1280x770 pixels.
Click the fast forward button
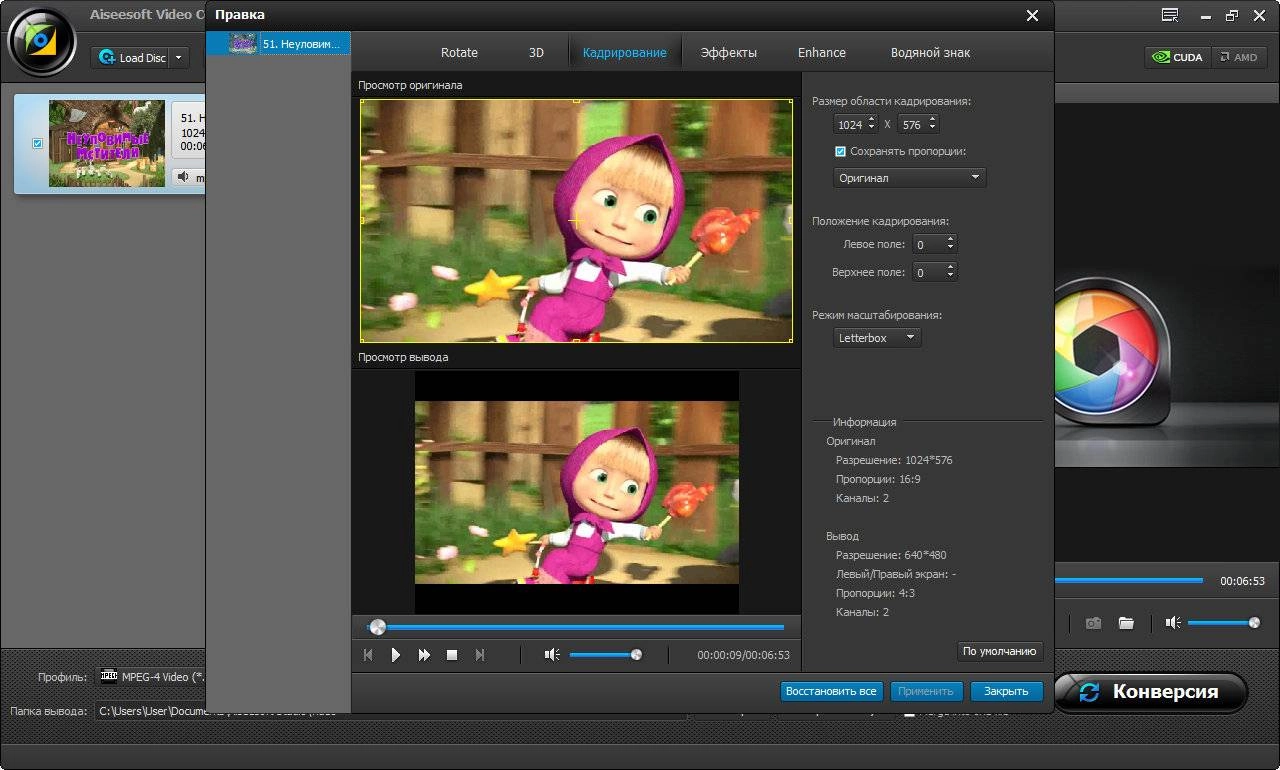coord(424,655)
